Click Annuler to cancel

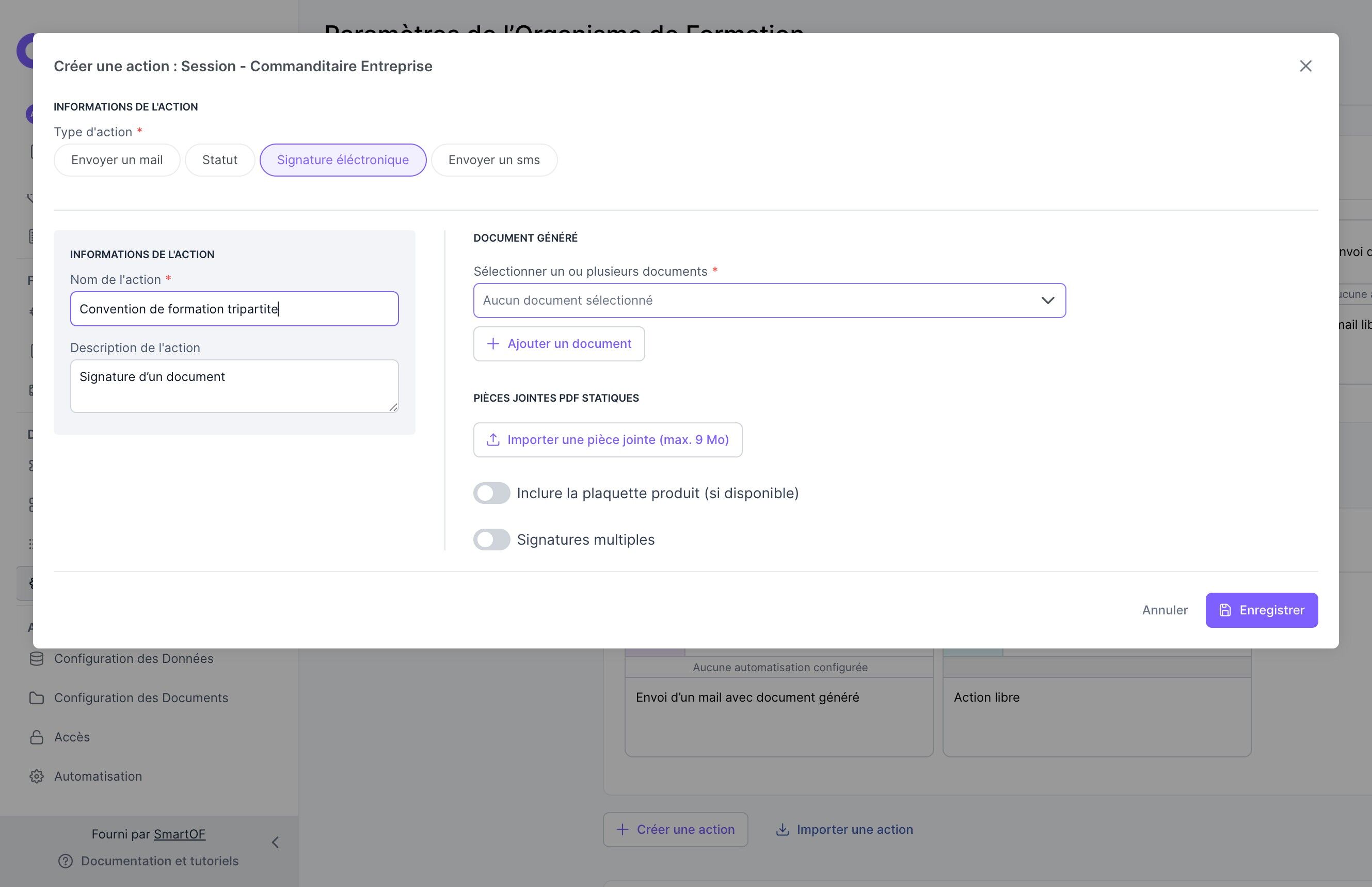point(1164,610)
